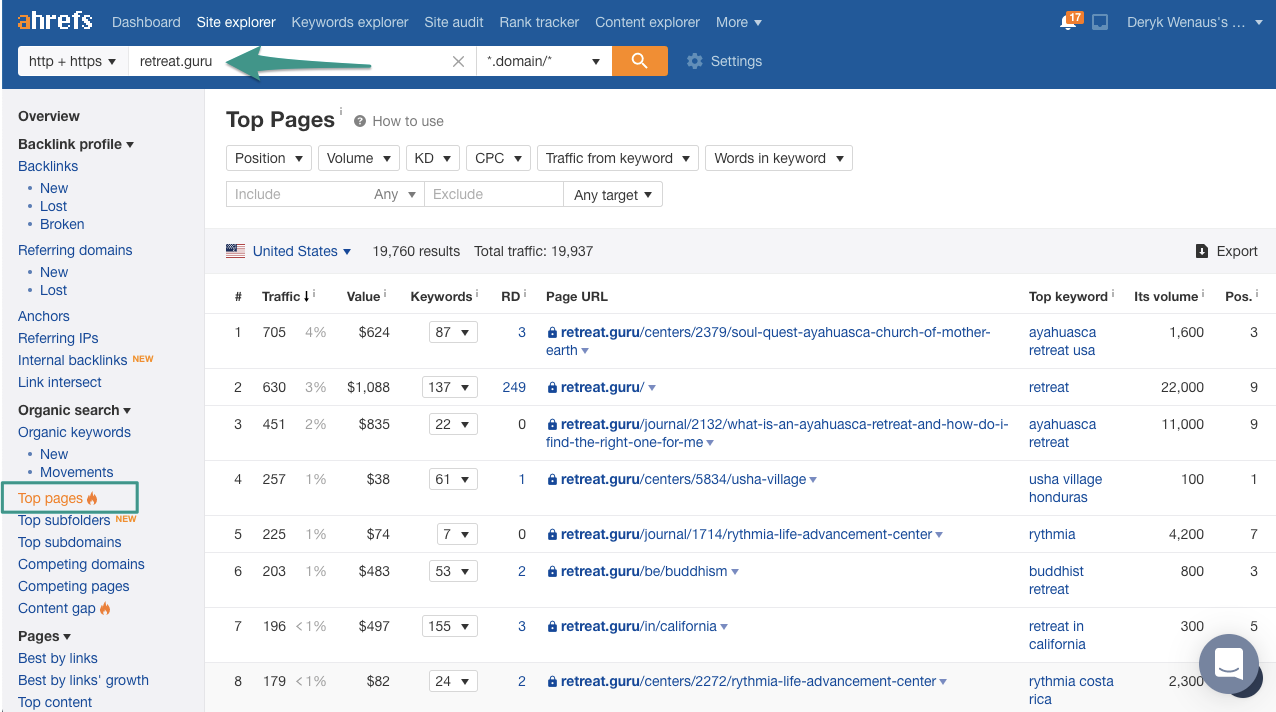
Task: Open RD count 249 link
Action: [514, 387]
